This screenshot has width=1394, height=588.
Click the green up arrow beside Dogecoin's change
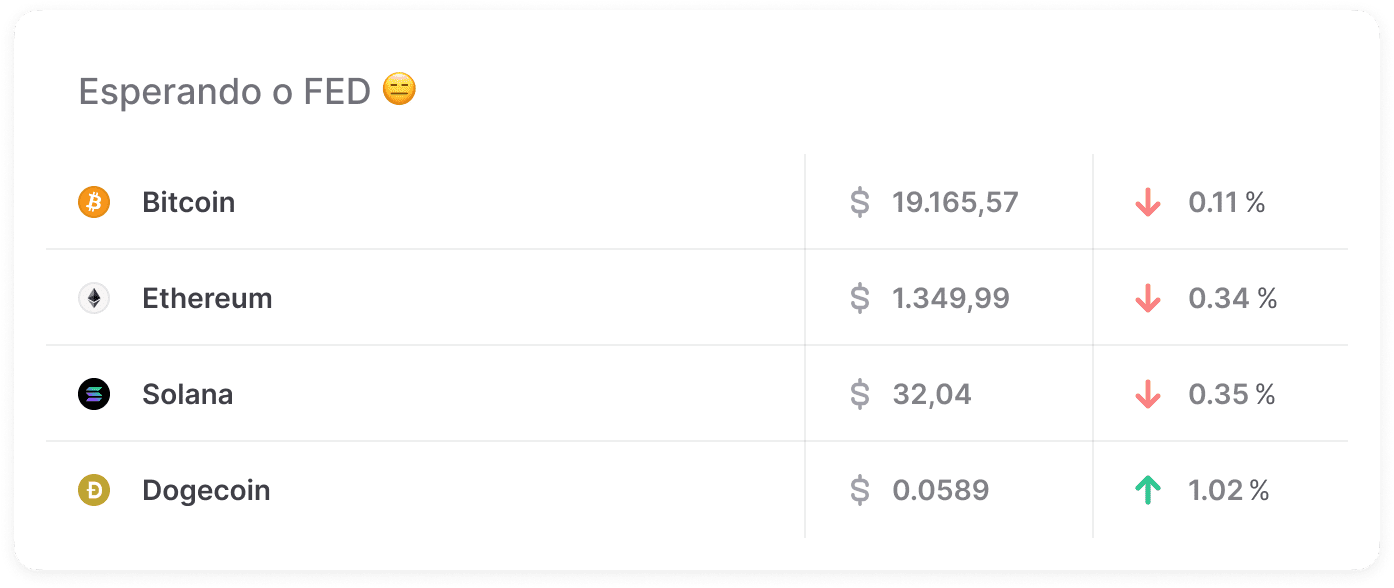pyautogui.click(x=1148, y=490)
